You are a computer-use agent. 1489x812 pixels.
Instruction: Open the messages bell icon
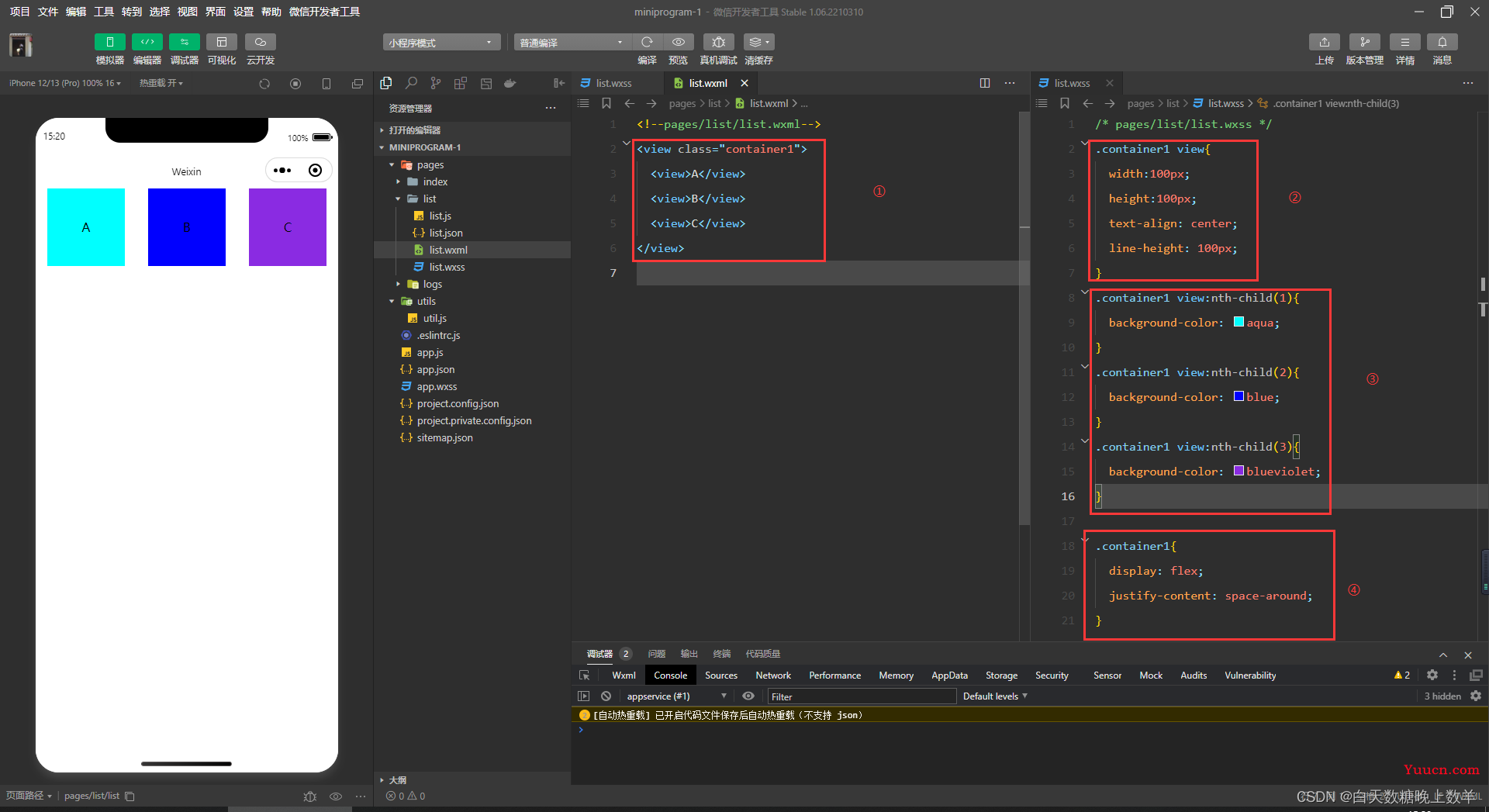tap(1442, 42)
